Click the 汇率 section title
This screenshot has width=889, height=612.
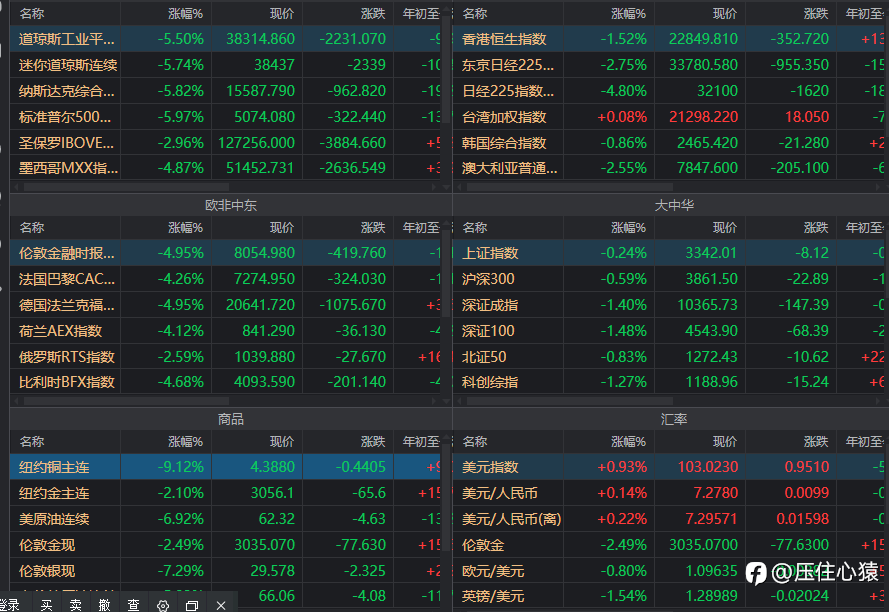674,419
